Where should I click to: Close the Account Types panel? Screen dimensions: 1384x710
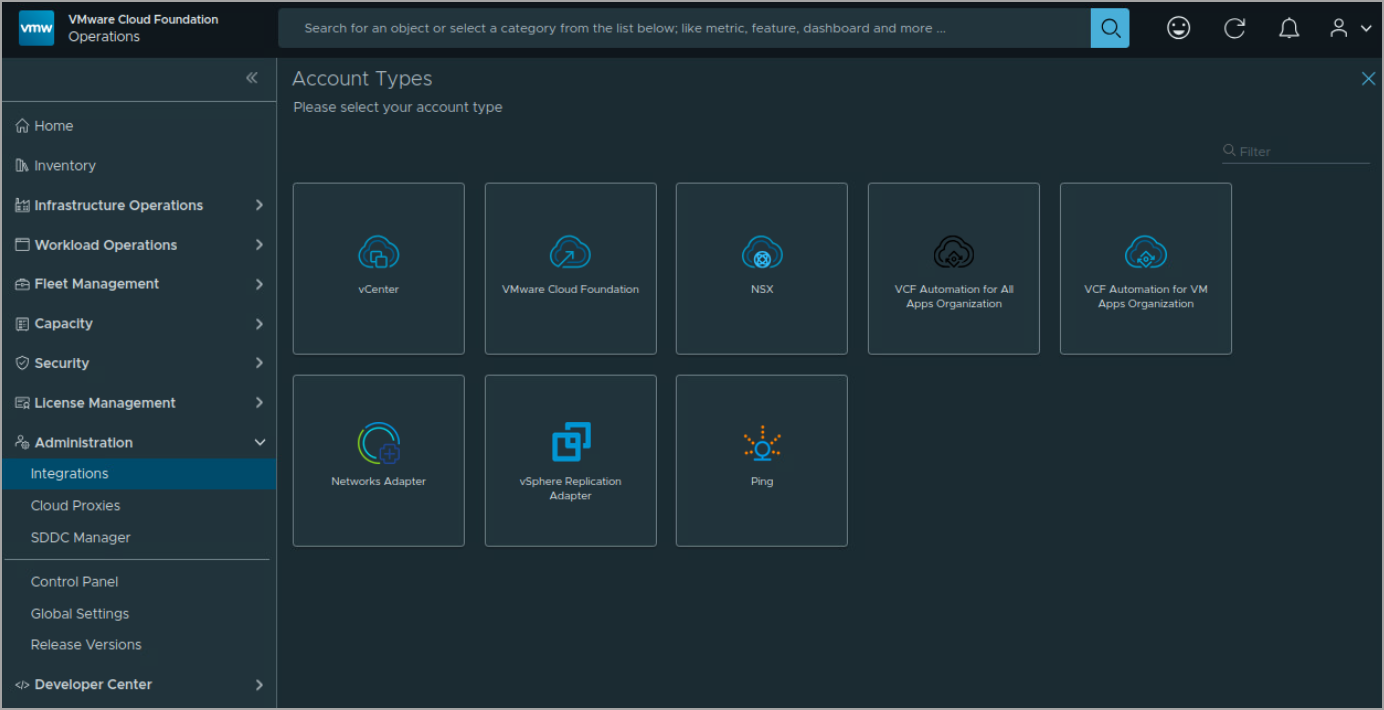(1368, 79)
